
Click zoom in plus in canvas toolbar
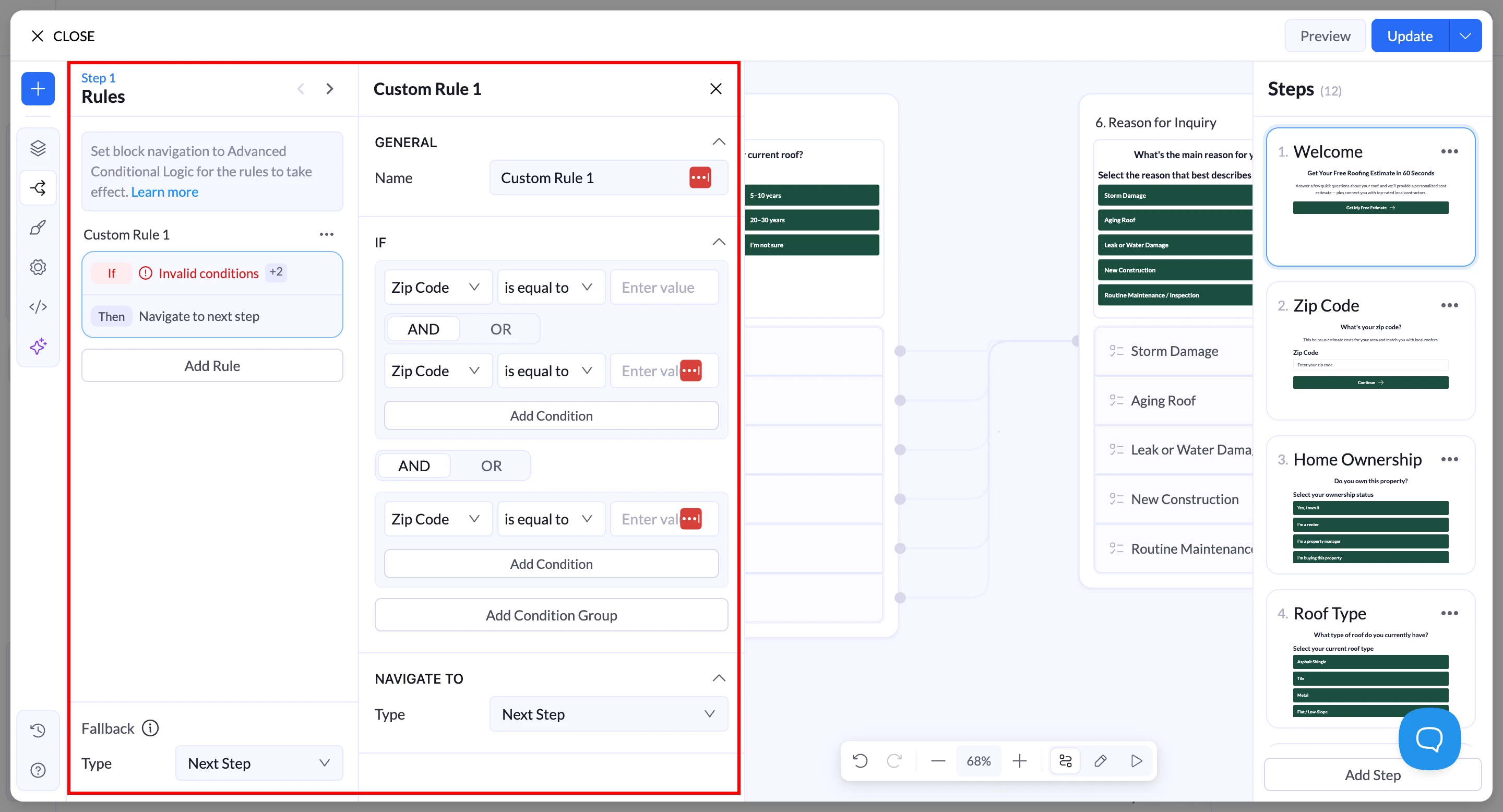1019,761
